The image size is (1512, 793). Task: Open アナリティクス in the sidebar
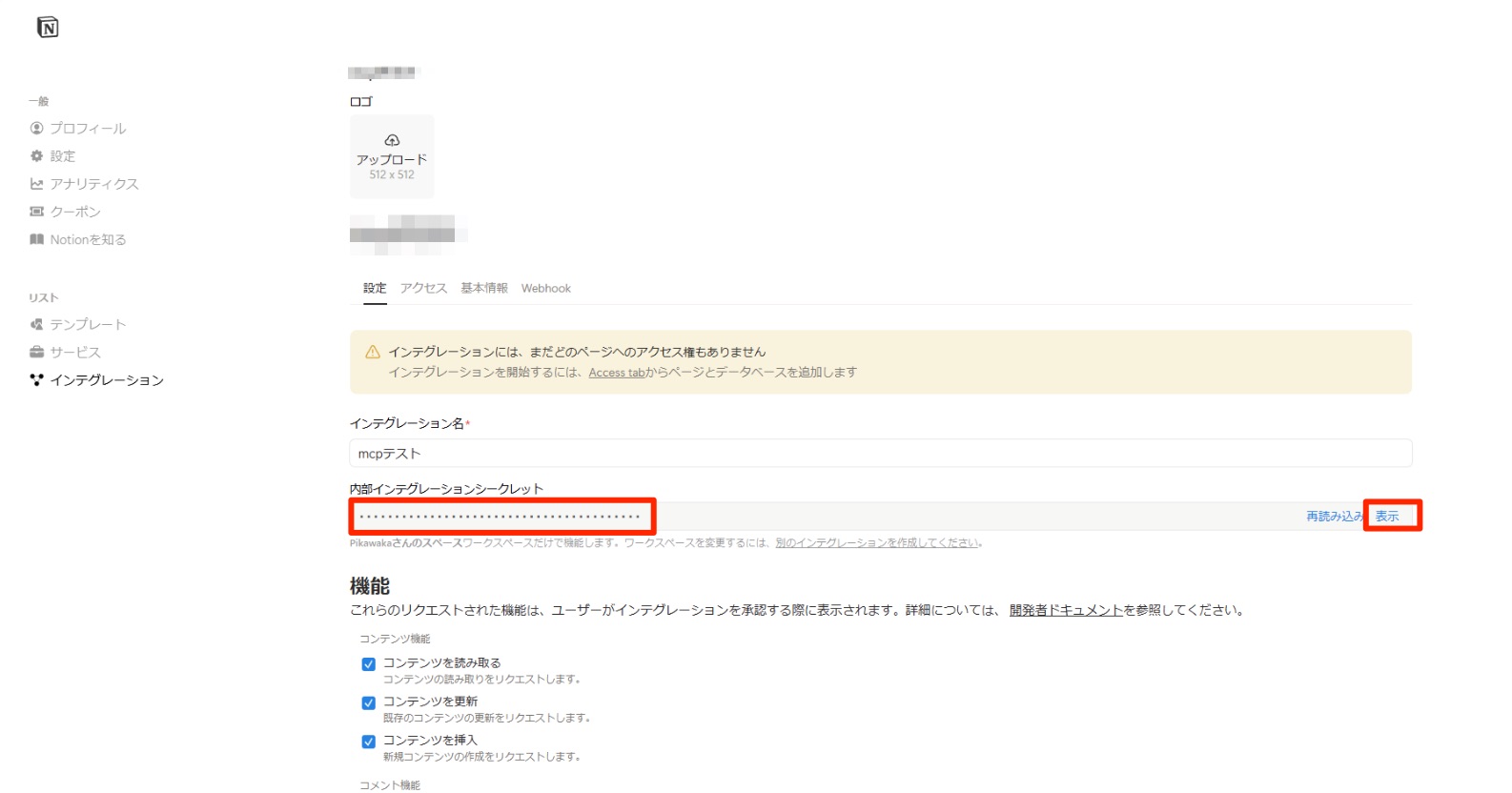point(93,184)
